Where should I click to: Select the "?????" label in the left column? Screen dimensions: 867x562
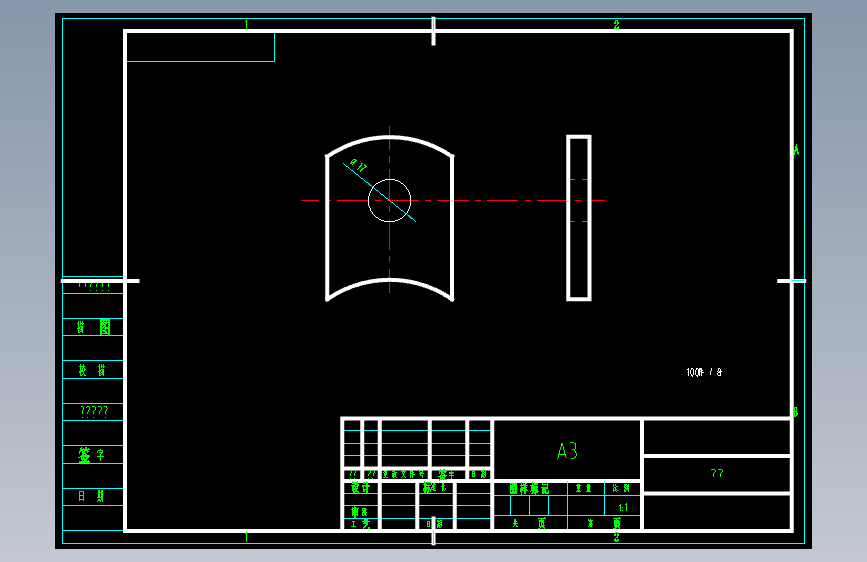coord(94,411)
